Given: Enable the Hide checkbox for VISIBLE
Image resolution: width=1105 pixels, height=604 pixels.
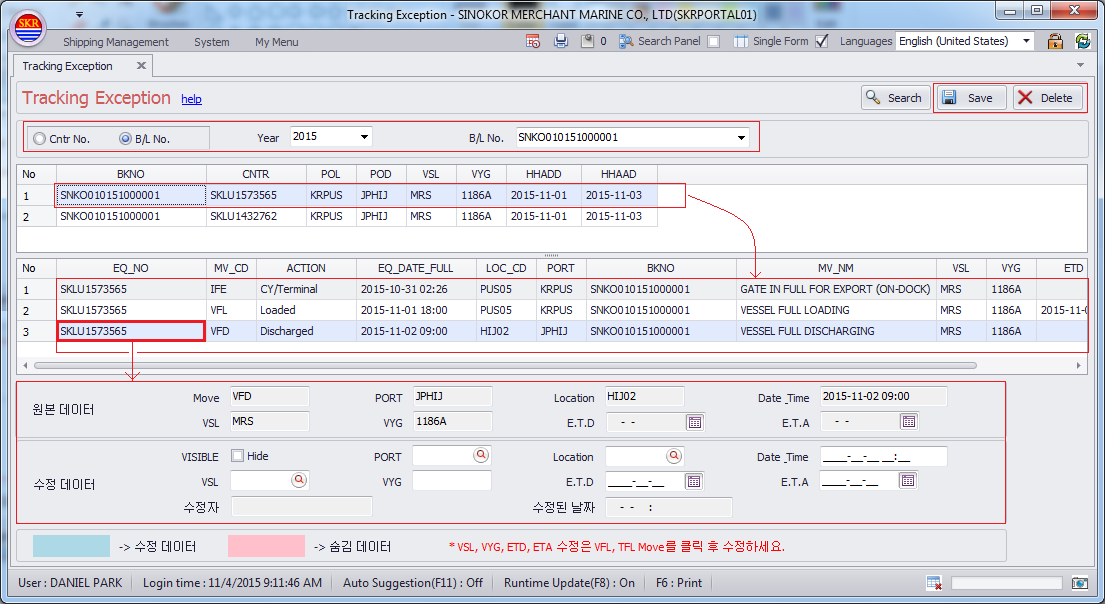Looking at the screenshot, I should (240, 456).
